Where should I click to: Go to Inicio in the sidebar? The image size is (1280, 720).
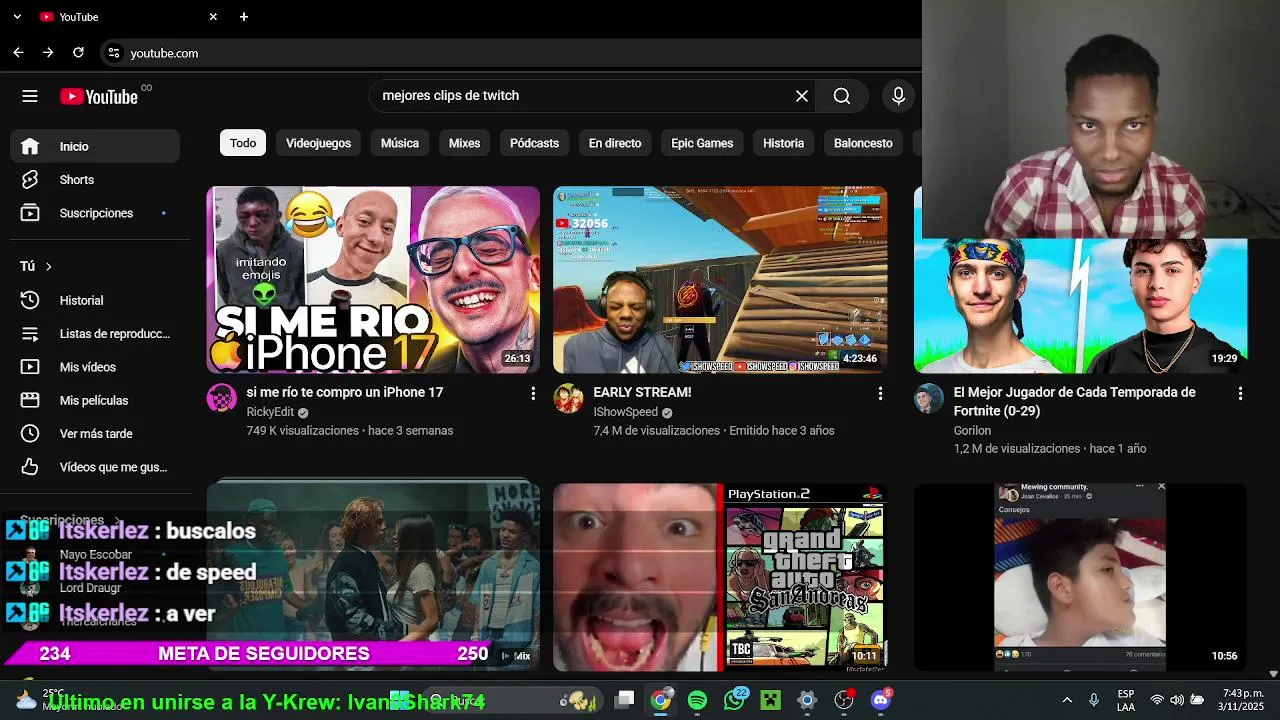coord(95,146)
